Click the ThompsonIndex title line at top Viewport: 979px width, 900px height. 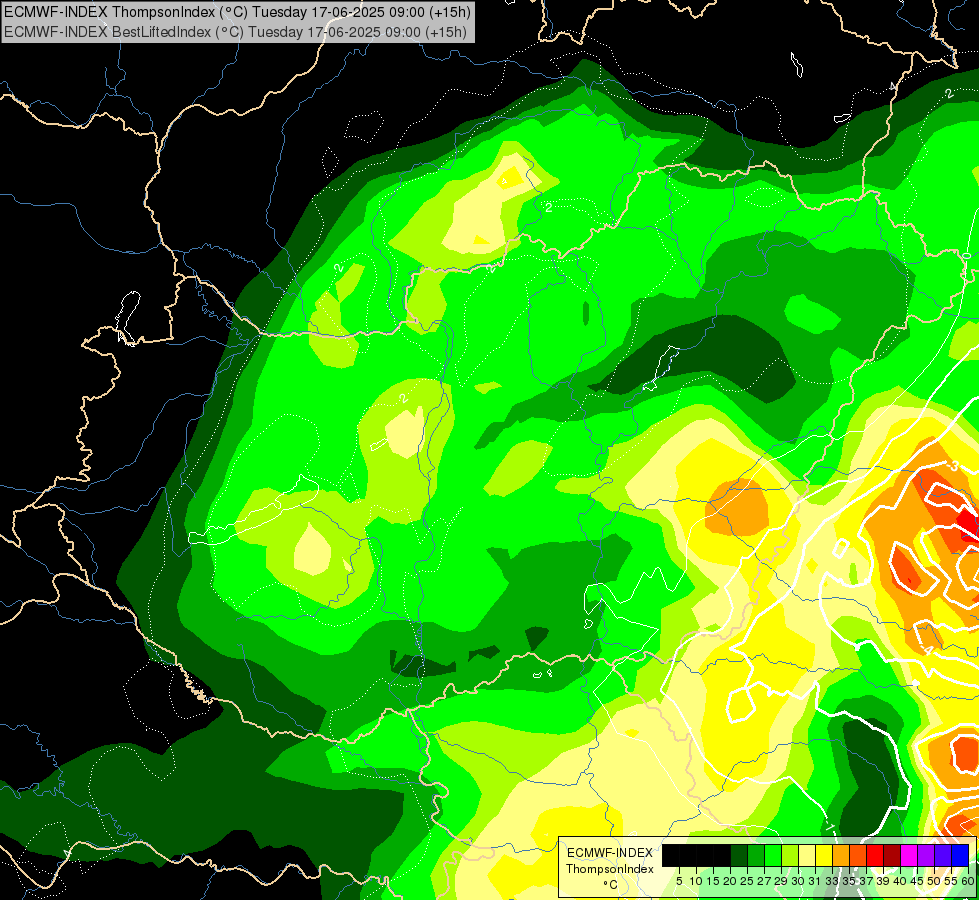237,11
